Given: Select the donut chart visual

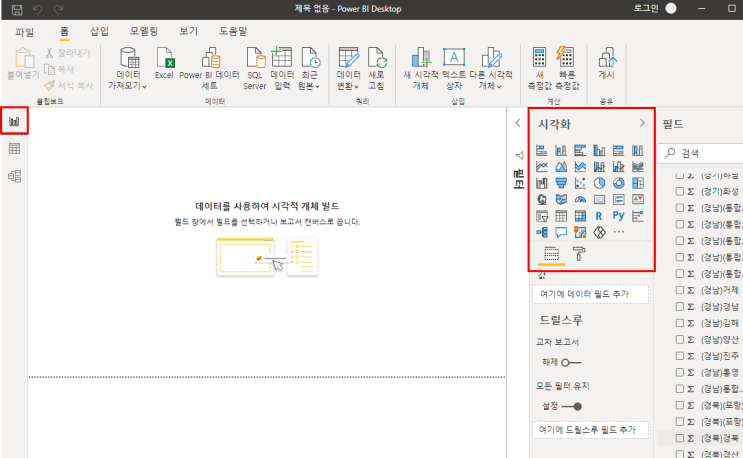Looking at the screenshot, I should (618, 183).
